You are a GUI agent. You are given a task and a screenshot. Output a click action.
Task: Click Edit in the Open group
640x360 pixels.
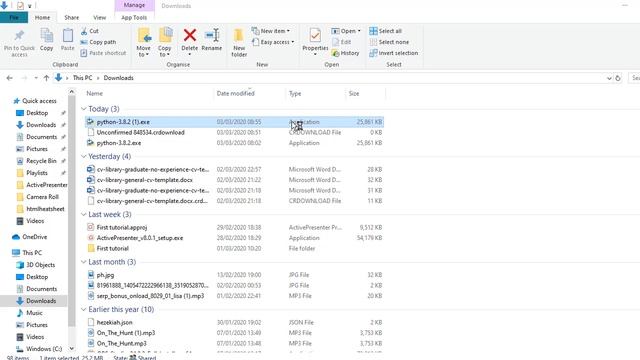click(342, 42)
